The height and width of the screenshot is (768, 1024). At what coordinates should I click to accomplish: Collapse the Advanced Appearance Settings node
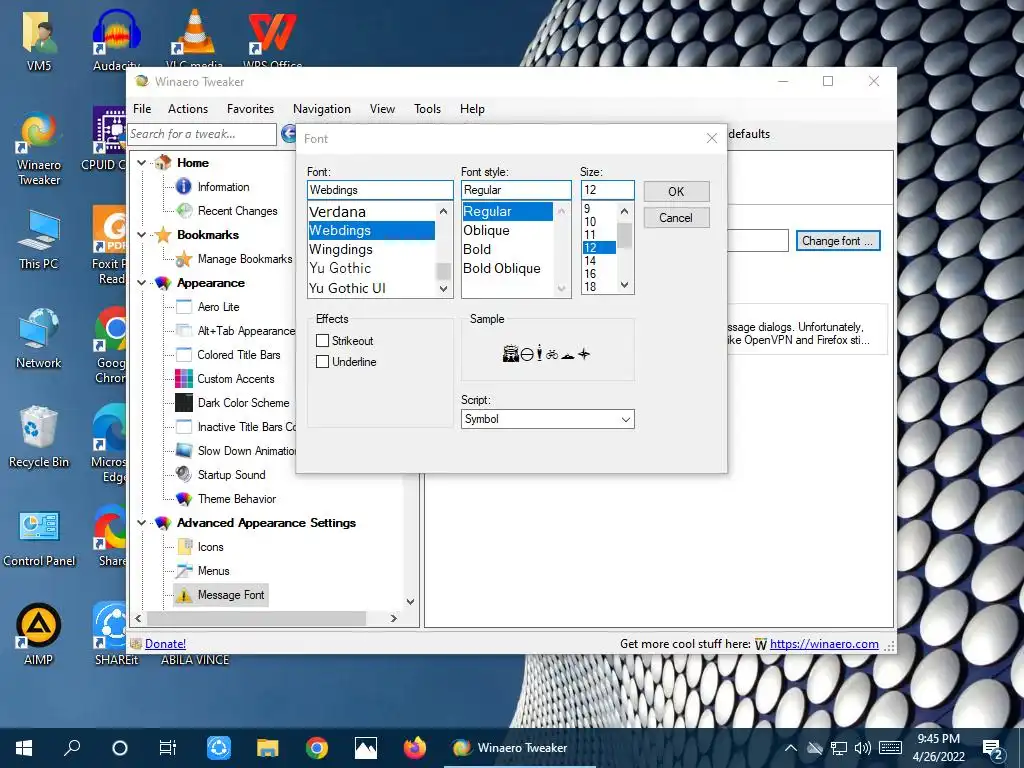point(142,522)
